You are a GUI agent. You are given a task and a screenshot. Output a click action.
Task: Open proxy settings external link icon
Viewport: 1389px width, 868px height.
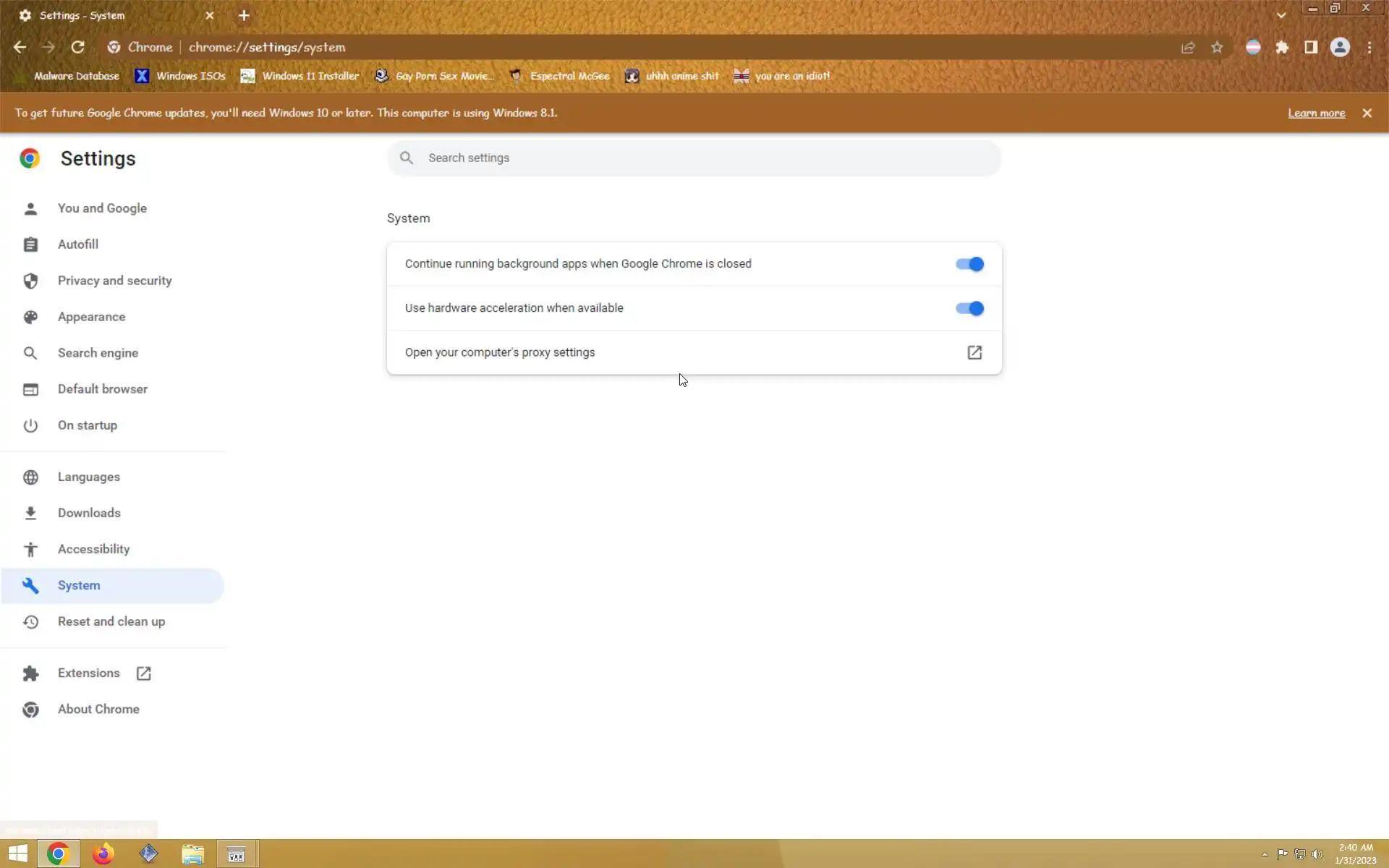tap(974, 352)
